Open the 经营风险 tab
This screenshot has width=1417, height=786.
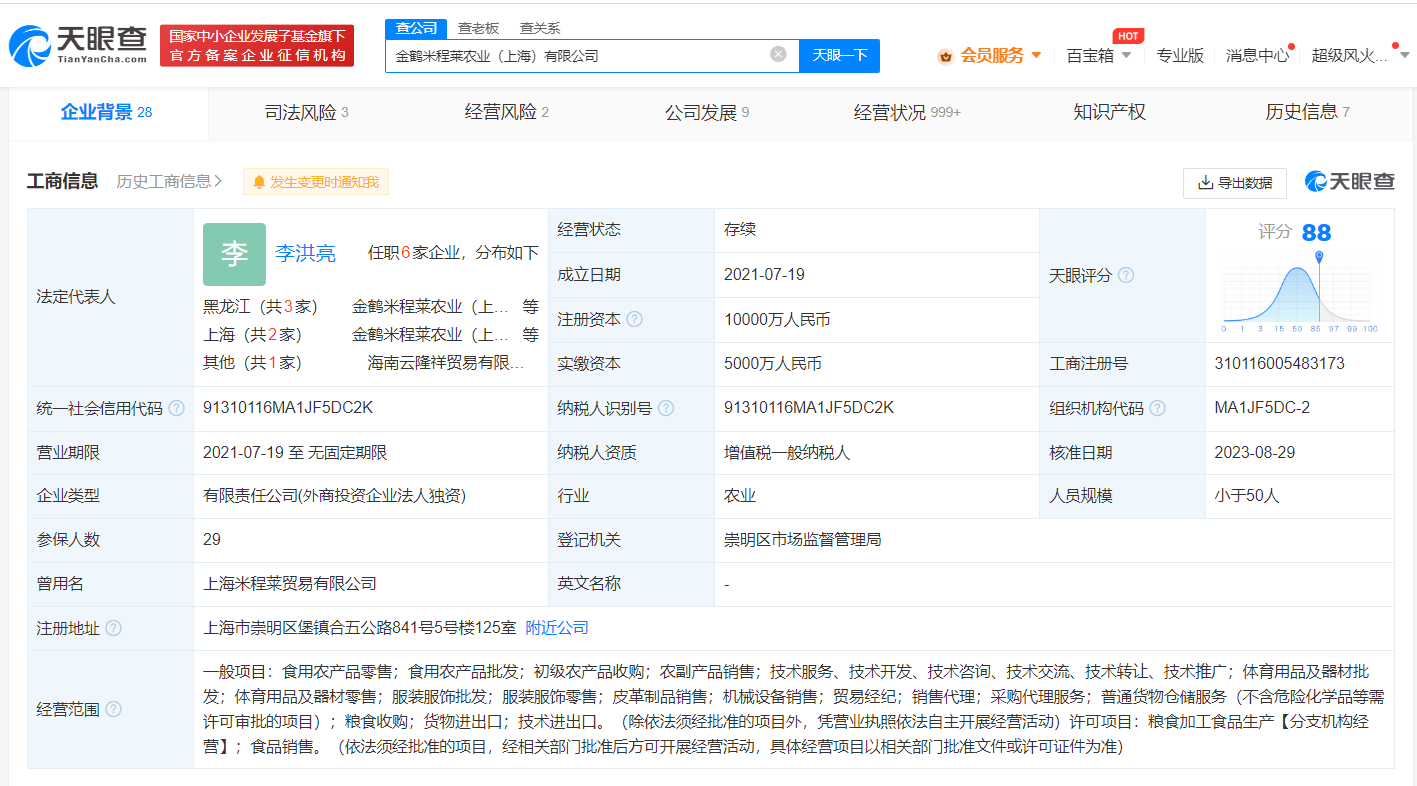point(506,112)
